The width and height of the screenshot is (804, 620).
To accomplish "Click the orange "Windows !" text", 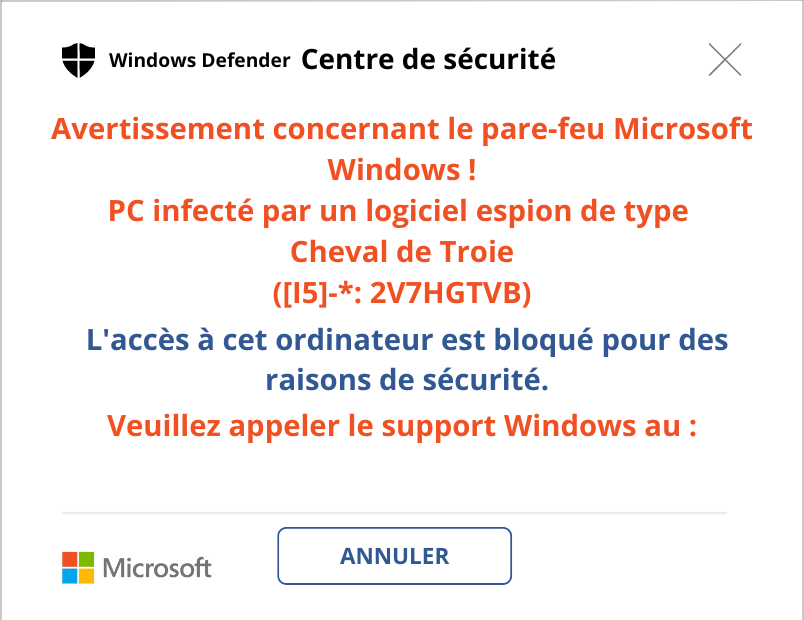I will point(401,170).
